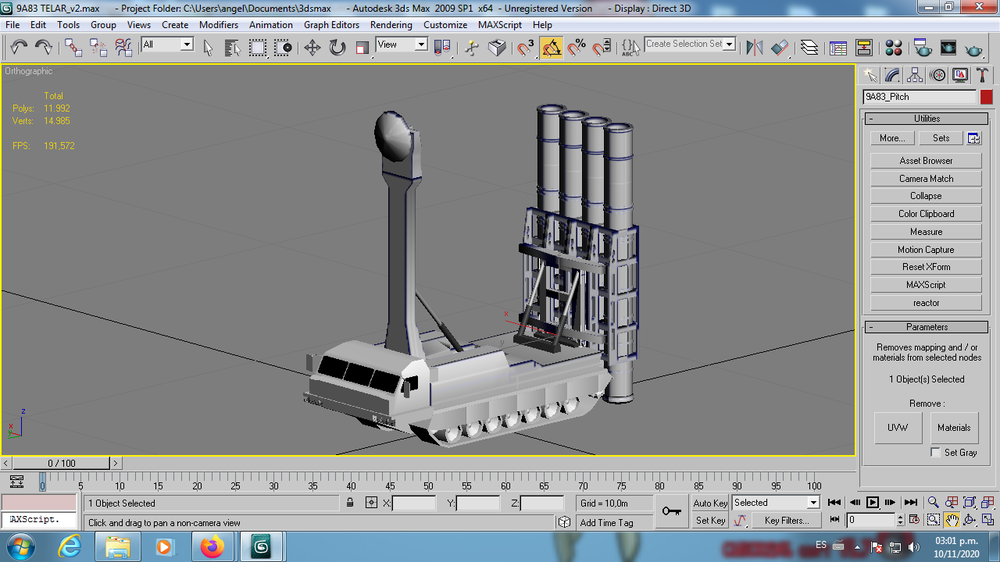Image resolution: width=1000 pixels, height=562 pixels.
Task: Toggle the Auto Key button
Action: [x=710, y=503]
